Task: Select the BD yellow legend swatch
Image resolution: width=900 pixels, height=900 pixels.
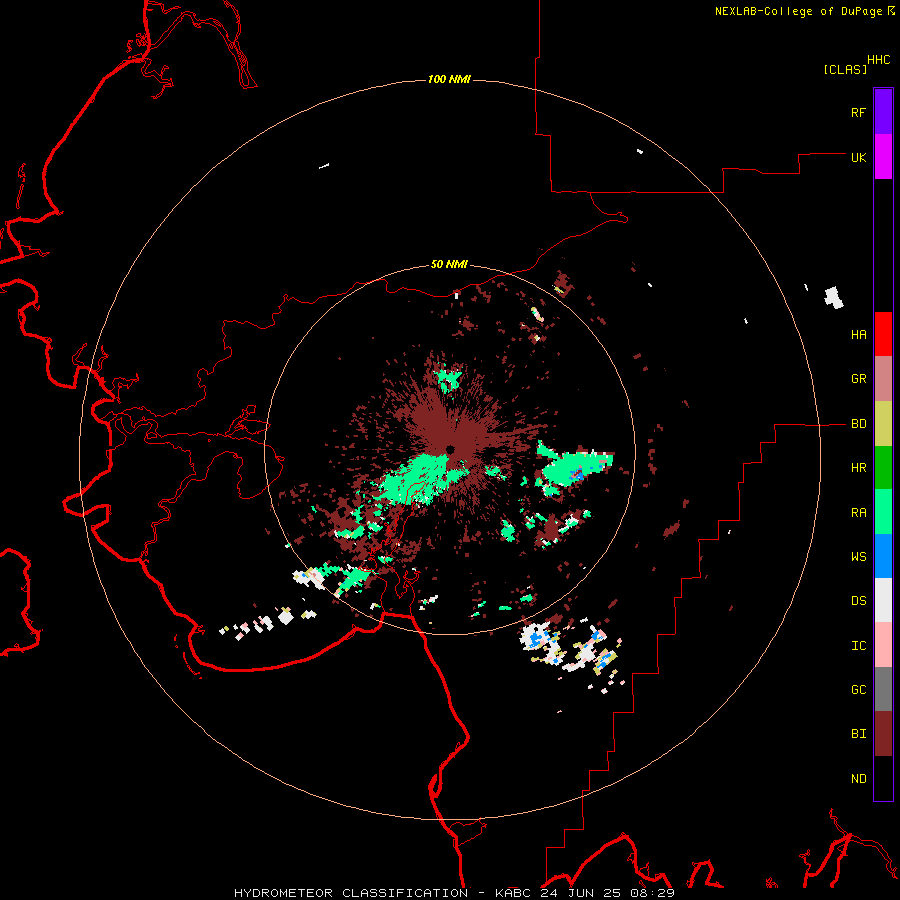Action: pyautogui.click(x=883, y=424)
